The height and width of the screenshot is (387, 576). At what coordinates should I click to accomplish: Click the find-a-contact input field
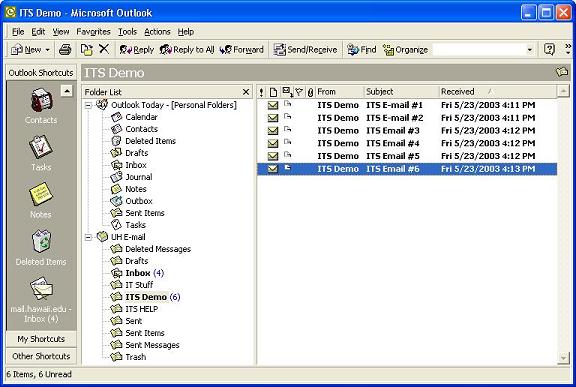(479, 50)
